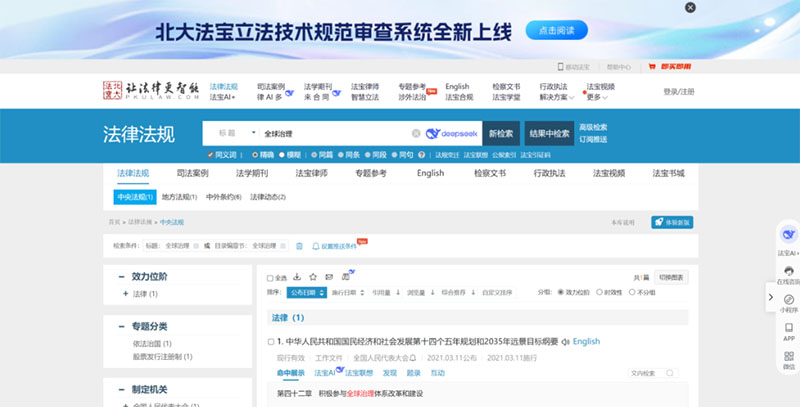
Task: Open 在线咨询 icon on right sidebar
Action: [788, 275]
